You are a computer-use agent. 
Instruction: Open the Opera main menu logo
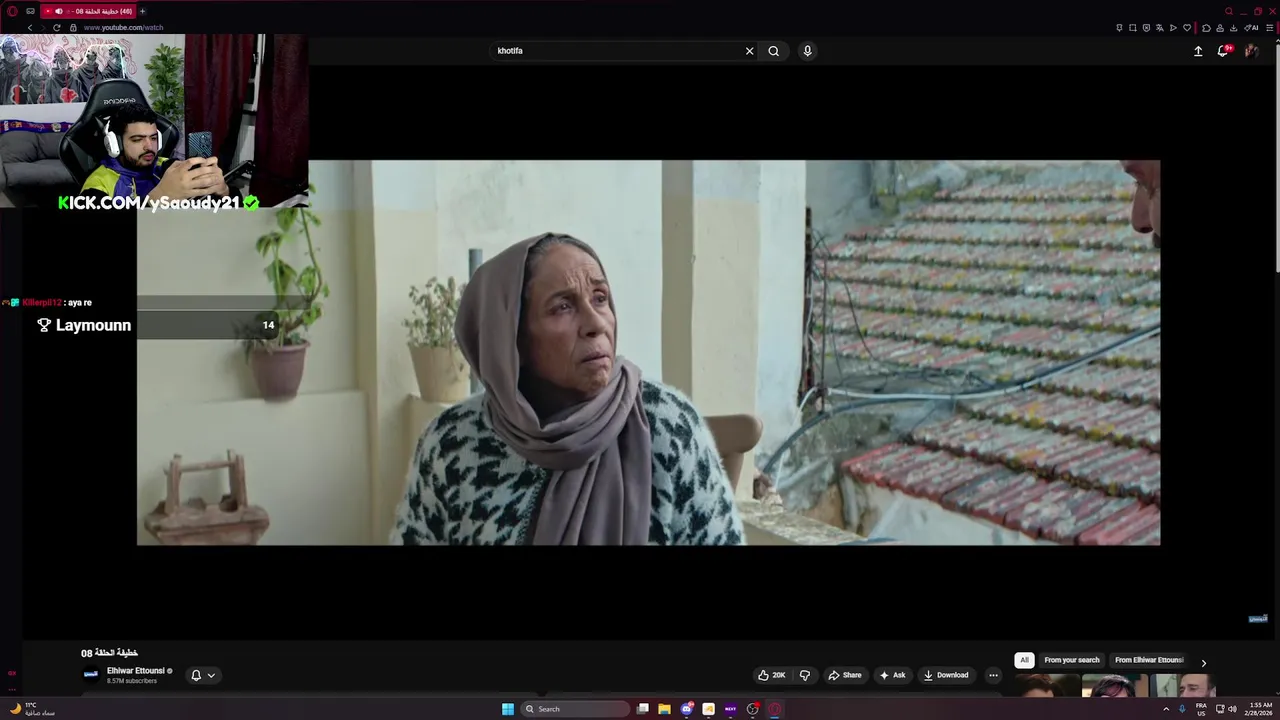pos(12,11)
